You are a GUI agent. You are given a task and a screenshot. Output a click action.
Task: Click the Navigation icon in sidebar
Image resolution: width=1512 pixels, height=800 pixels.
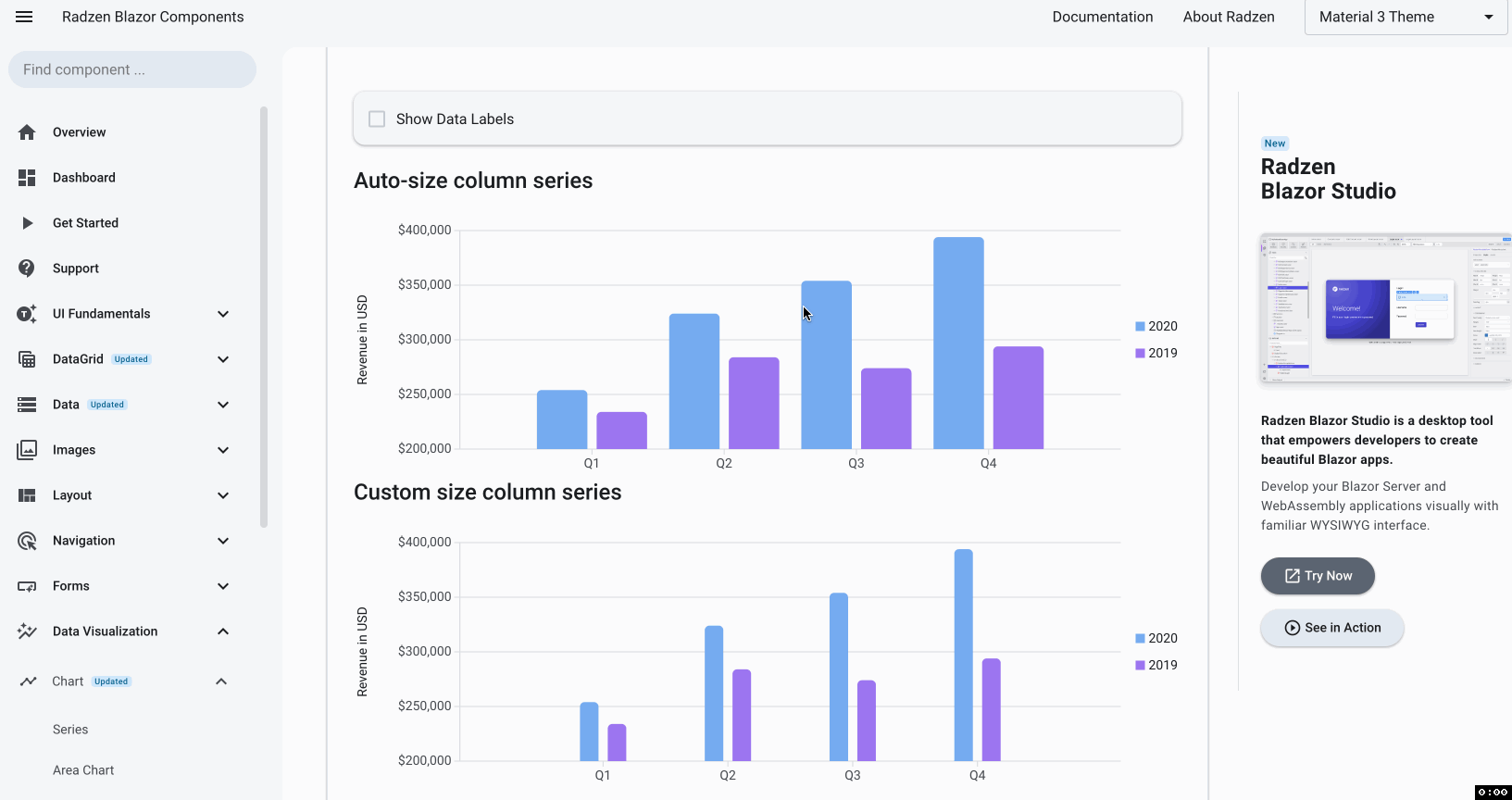click(x=27, y=541)
